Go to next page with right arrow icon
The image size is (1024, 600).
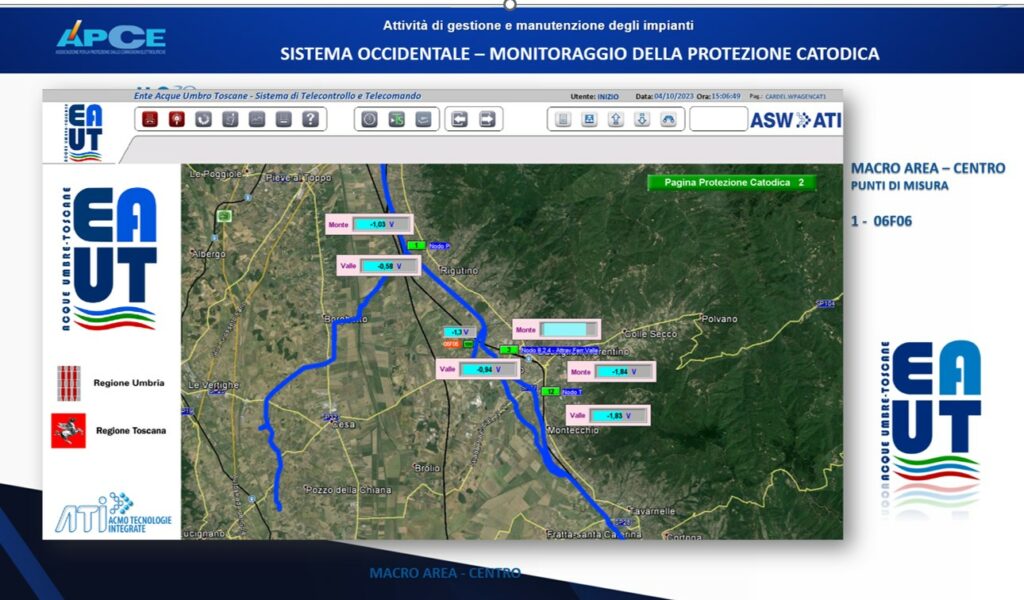(x=487, y=119)
